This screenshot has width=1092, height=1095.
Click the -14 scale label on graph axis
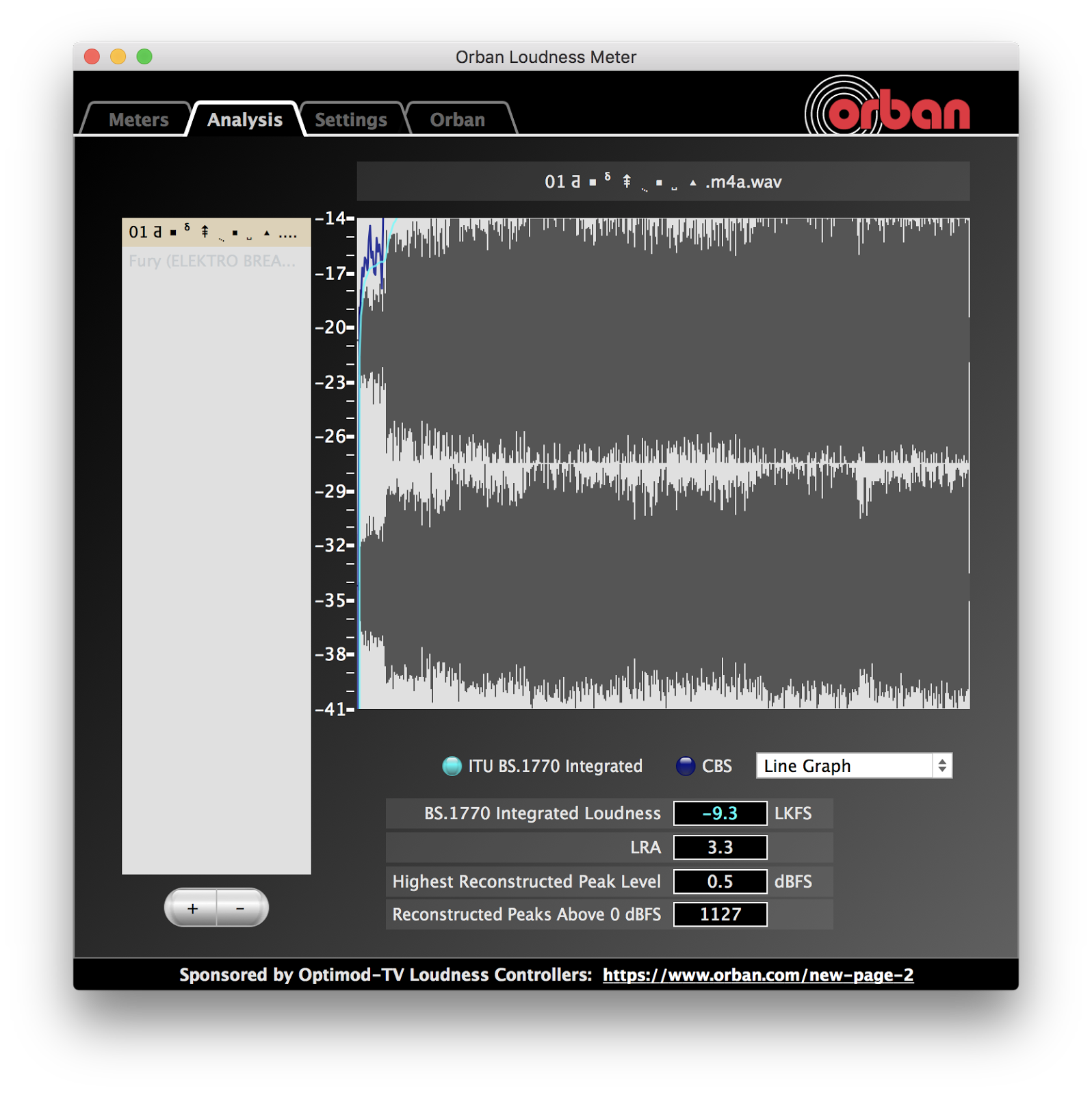coord(330,218)
